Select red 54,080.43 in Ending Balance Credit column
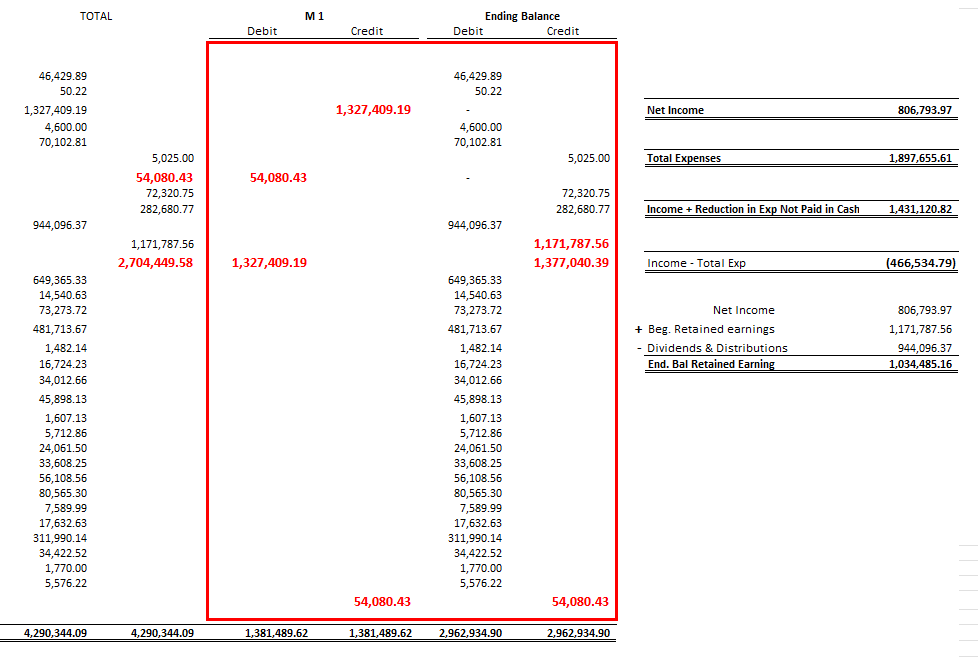 pos(580,602)
